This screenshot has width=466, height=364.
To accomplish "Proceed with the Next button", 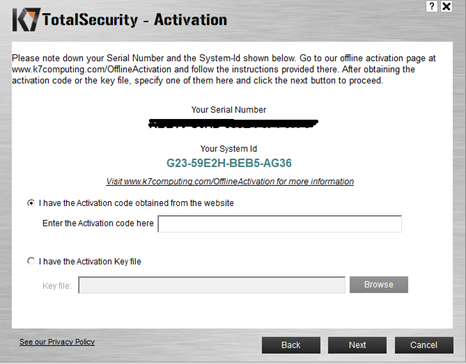I will pos(357,345).
